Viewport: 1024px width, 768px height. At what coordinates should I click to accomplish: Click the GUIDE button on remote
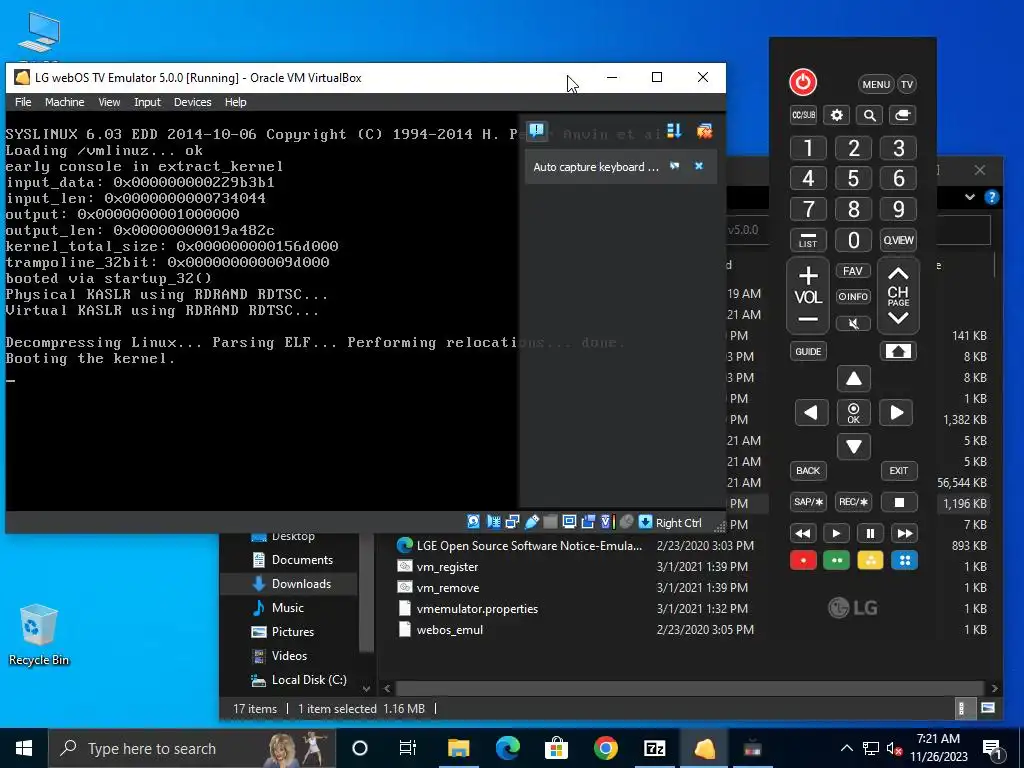808,351
